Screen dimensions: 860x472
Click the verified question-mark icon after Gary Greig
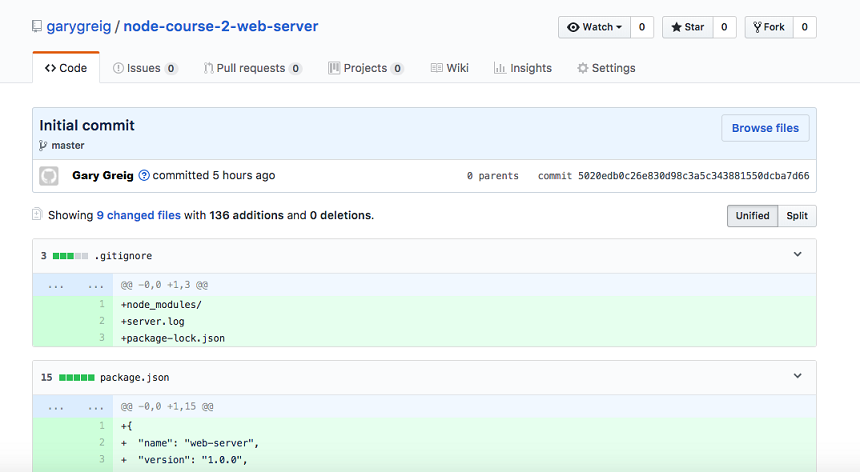click(x=144, y=176)
